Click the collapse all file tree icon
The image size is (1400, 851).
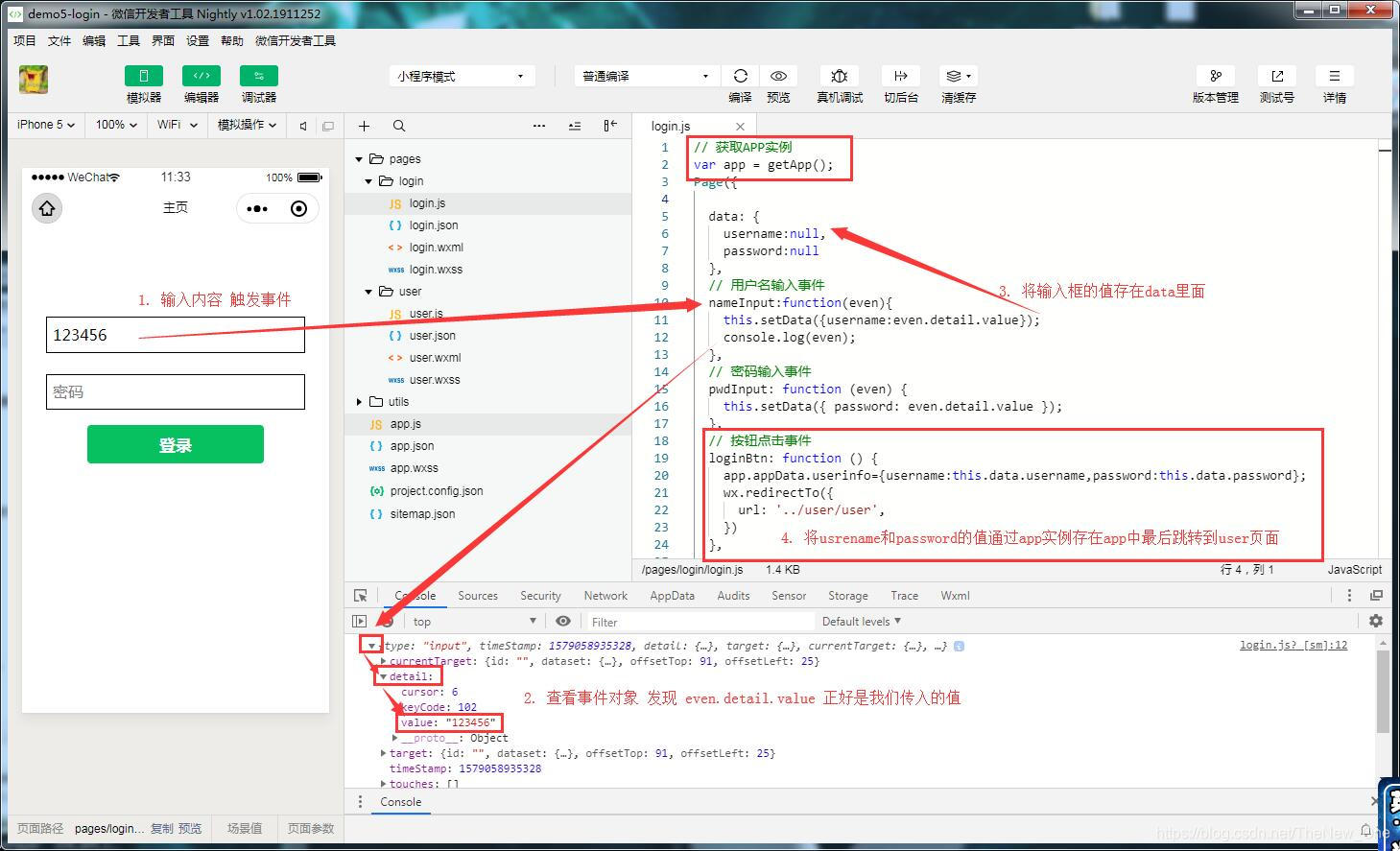pyautogui.click(x=575, y=126)
